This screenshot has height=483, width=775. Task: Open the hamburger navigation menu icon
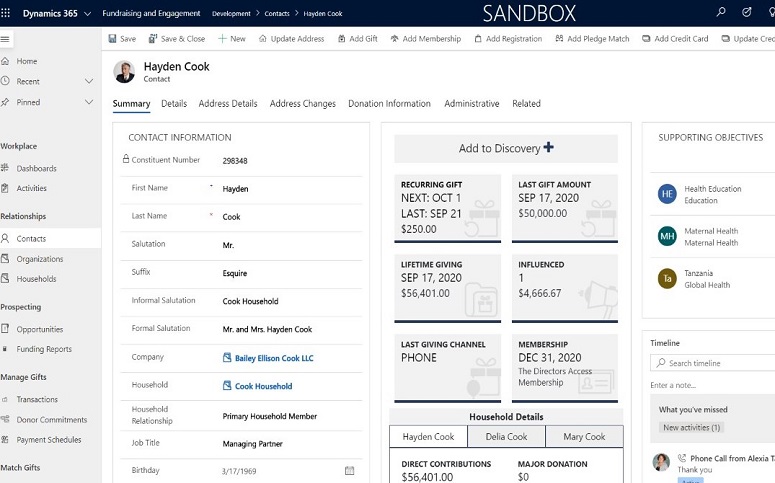(6, 39)
